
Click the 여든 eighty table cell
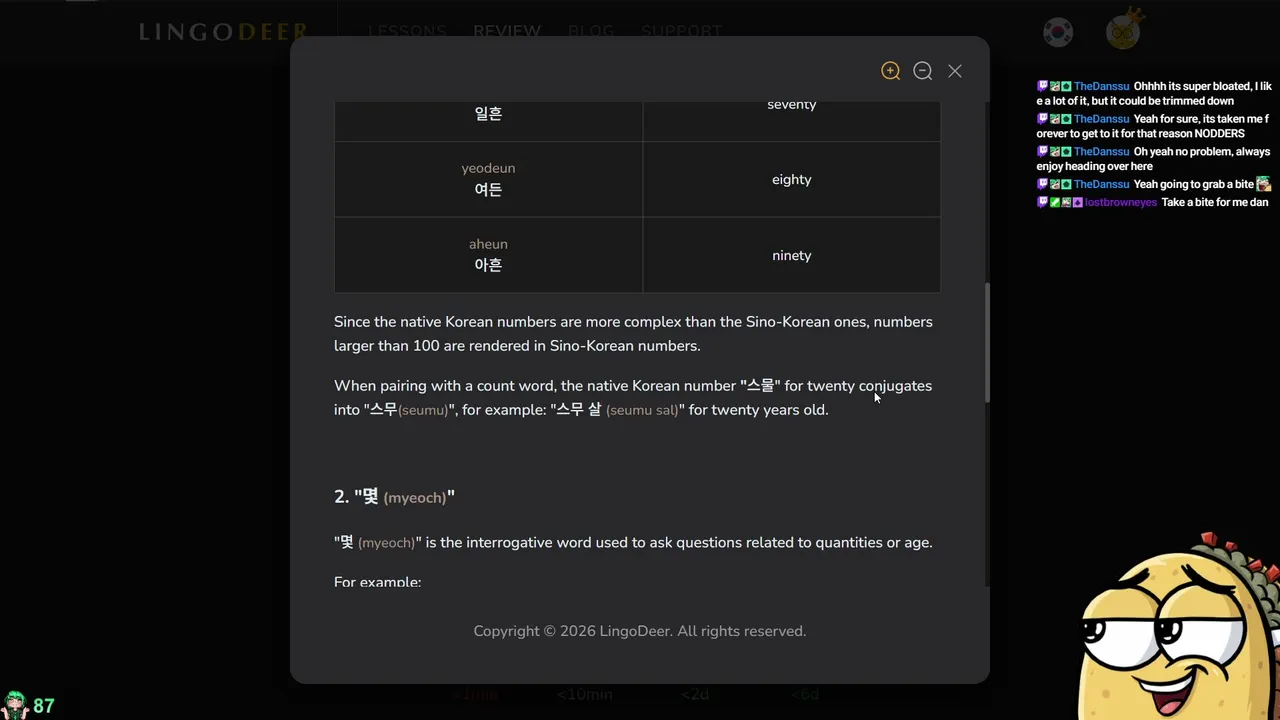coord(488,180)
